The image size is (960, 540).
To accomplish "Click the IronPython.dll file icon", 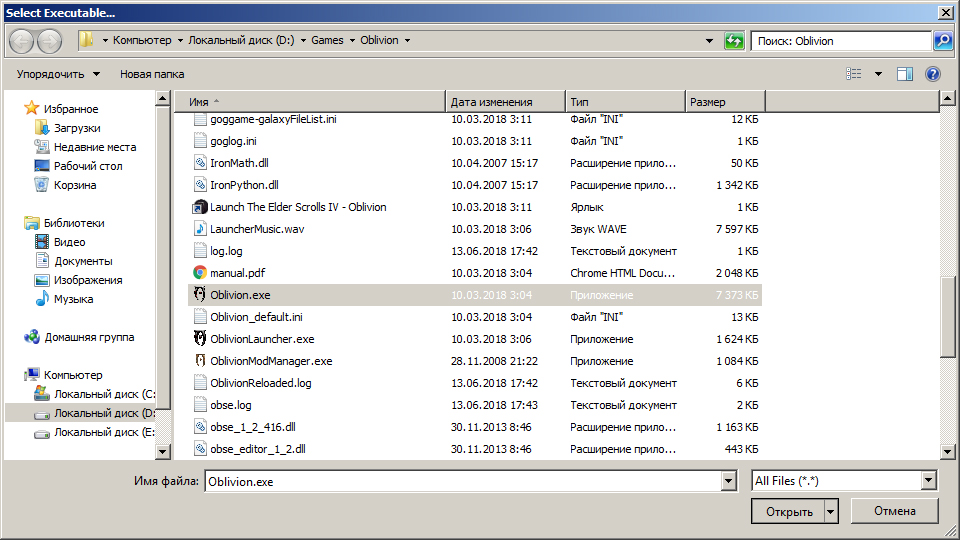I will [x=200, y=184].
